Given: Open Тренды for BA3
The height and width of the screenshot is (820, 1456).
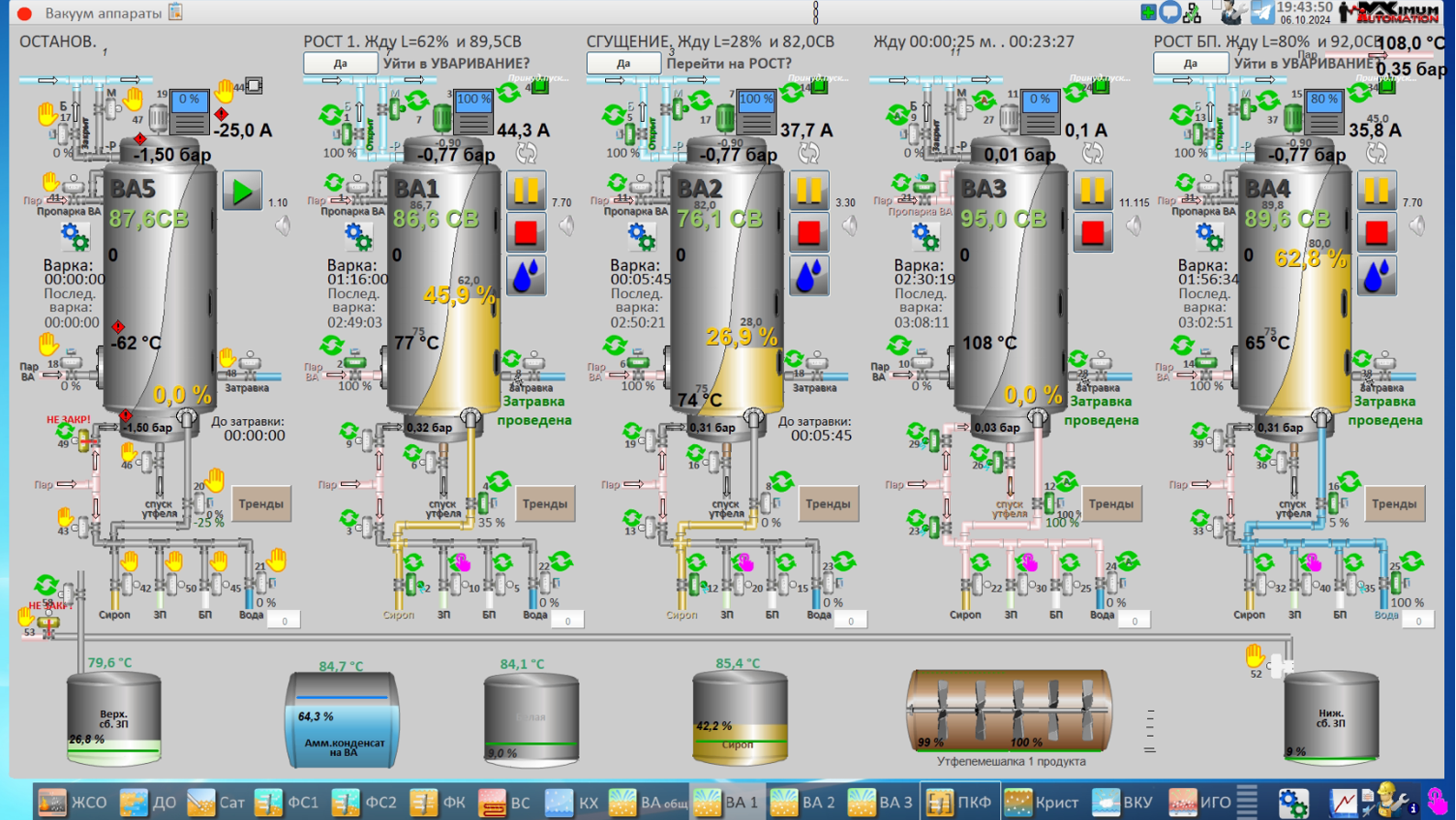Looking at the screenshot, I should (x=1111, y=504).
